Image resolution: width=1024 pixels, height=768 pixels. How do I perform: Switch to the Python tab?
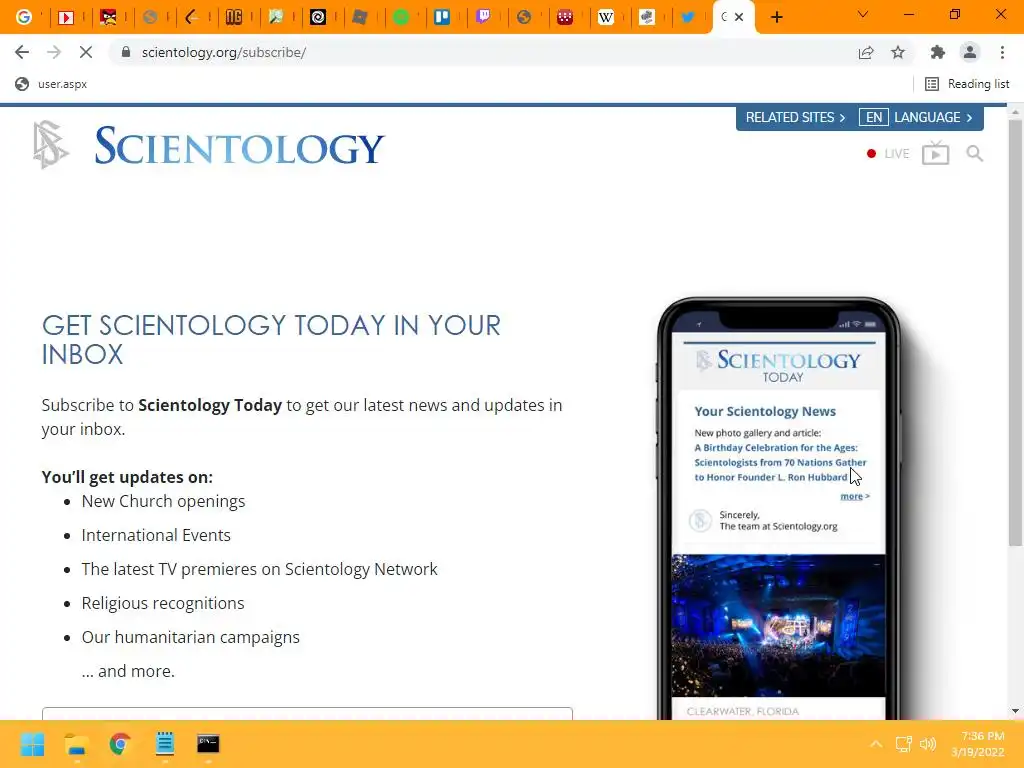coord(647,17)
